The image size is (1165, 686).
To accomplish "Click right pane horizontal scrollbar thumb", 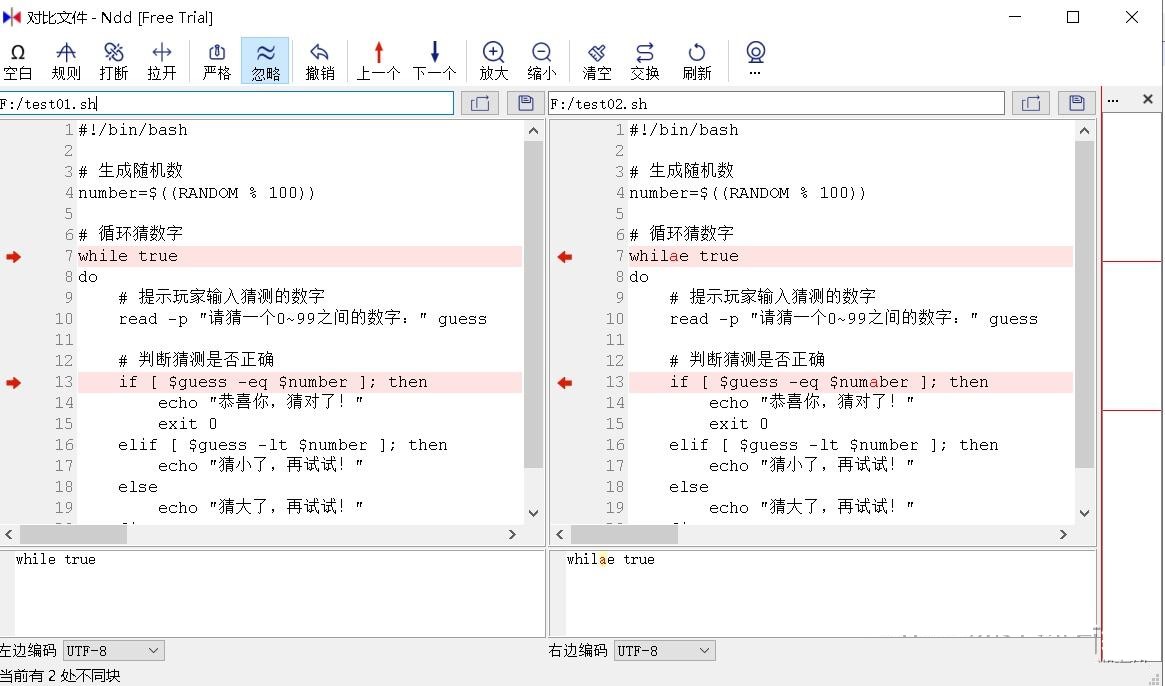I will (x=624, y=534).
